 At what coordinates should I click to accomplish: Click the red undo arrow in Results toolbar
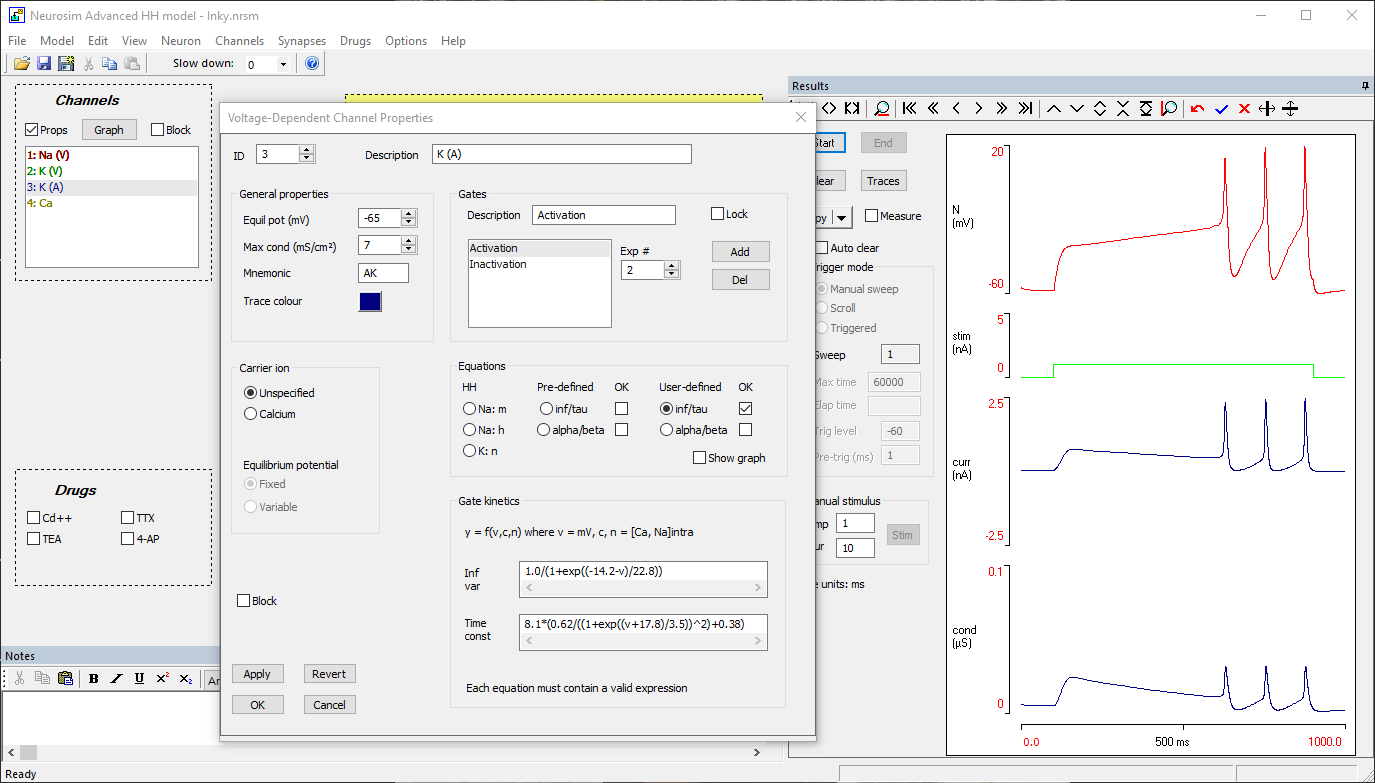click(x=1198, y=109)
